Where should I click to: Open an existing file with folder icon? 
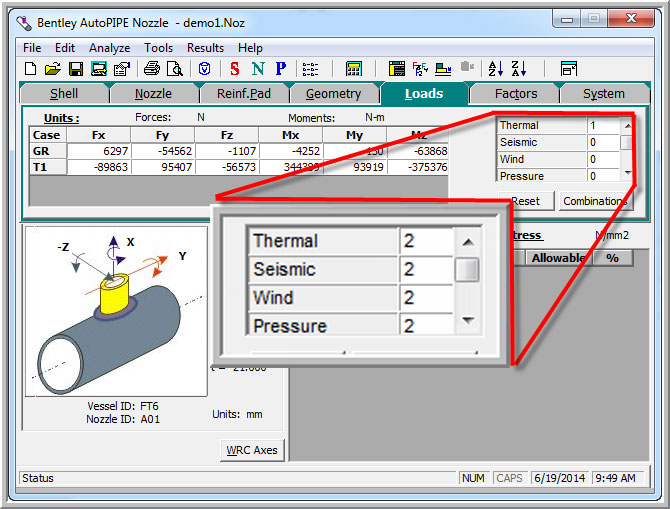click(x=53, y=68)
